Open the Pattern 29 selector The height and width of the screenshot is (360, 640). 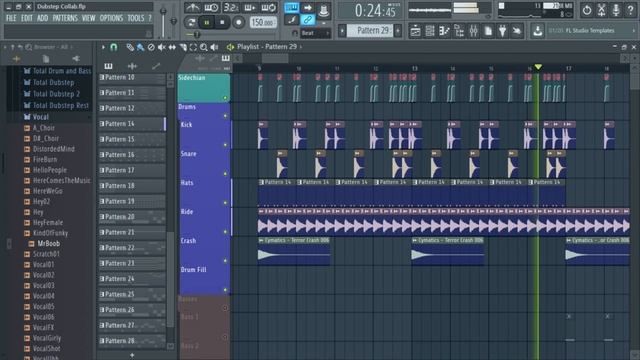(370, 31)
